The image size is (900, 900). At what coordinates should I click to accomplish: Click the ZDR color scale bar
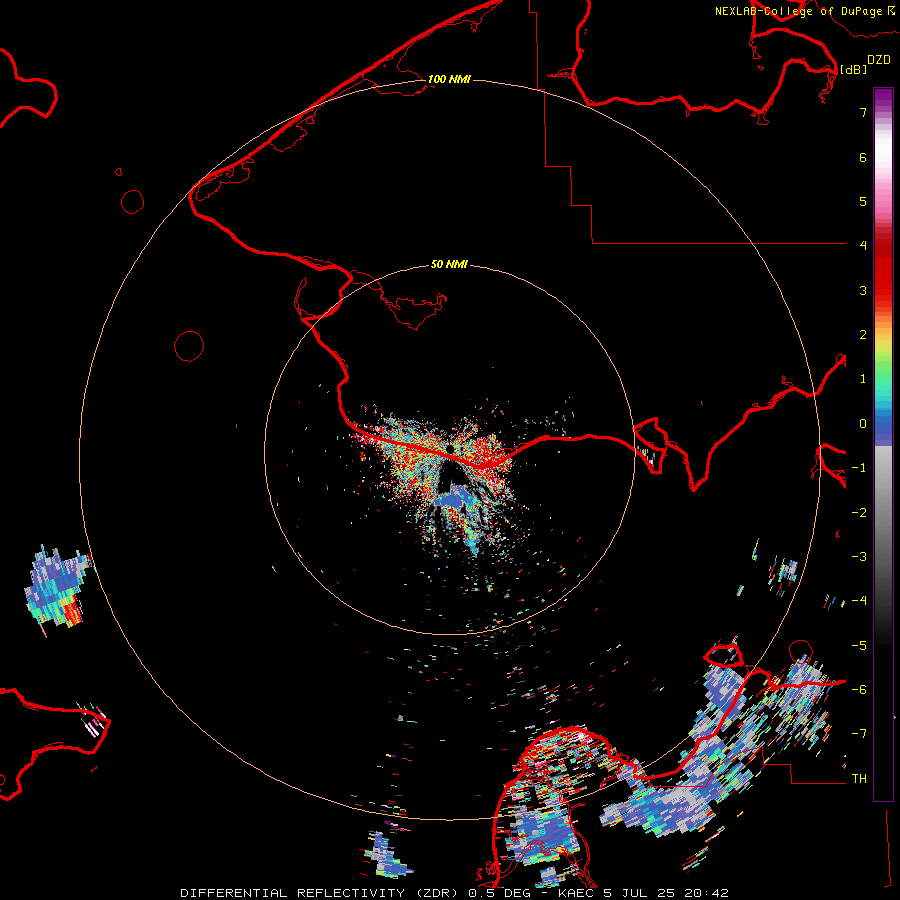[x=883, y=444]
